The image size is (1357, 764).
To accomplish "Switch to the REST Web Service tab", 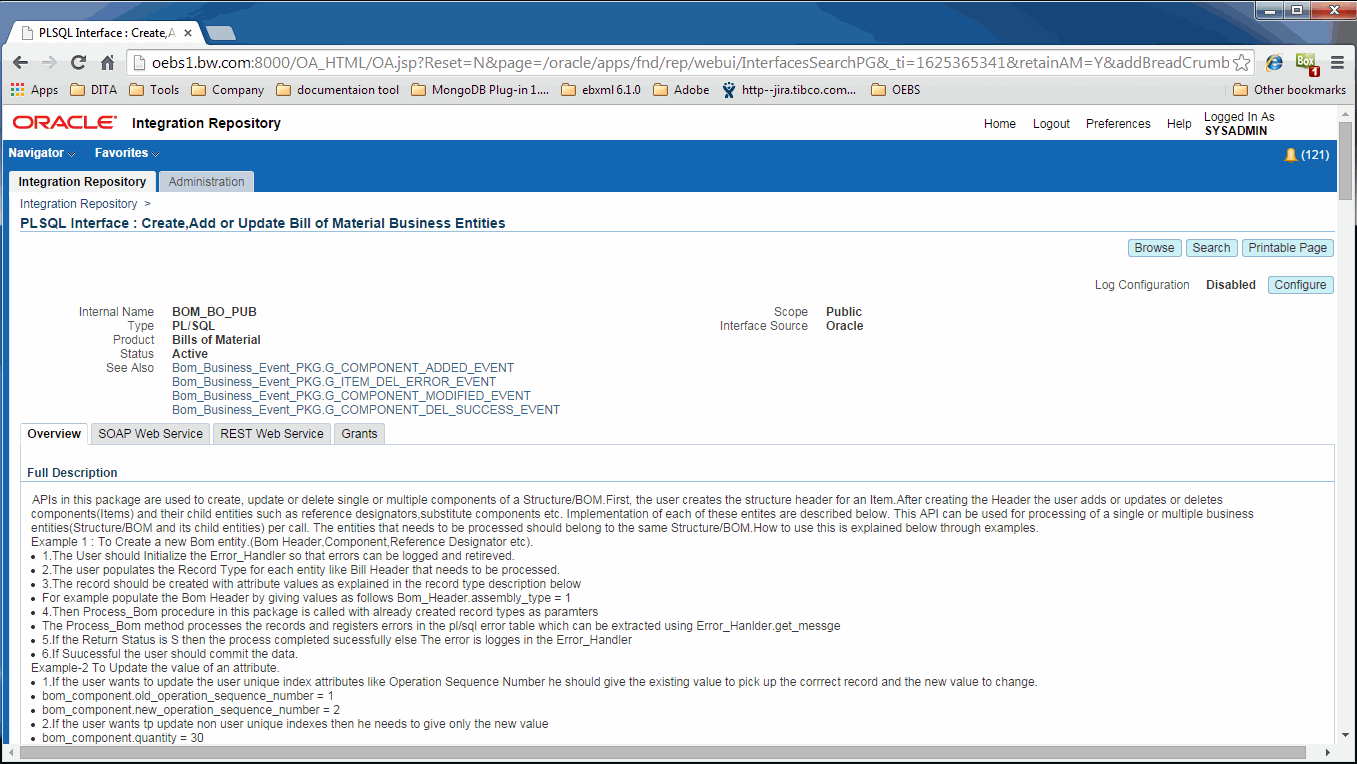I will pyautogui.click(x=272, y=434).
